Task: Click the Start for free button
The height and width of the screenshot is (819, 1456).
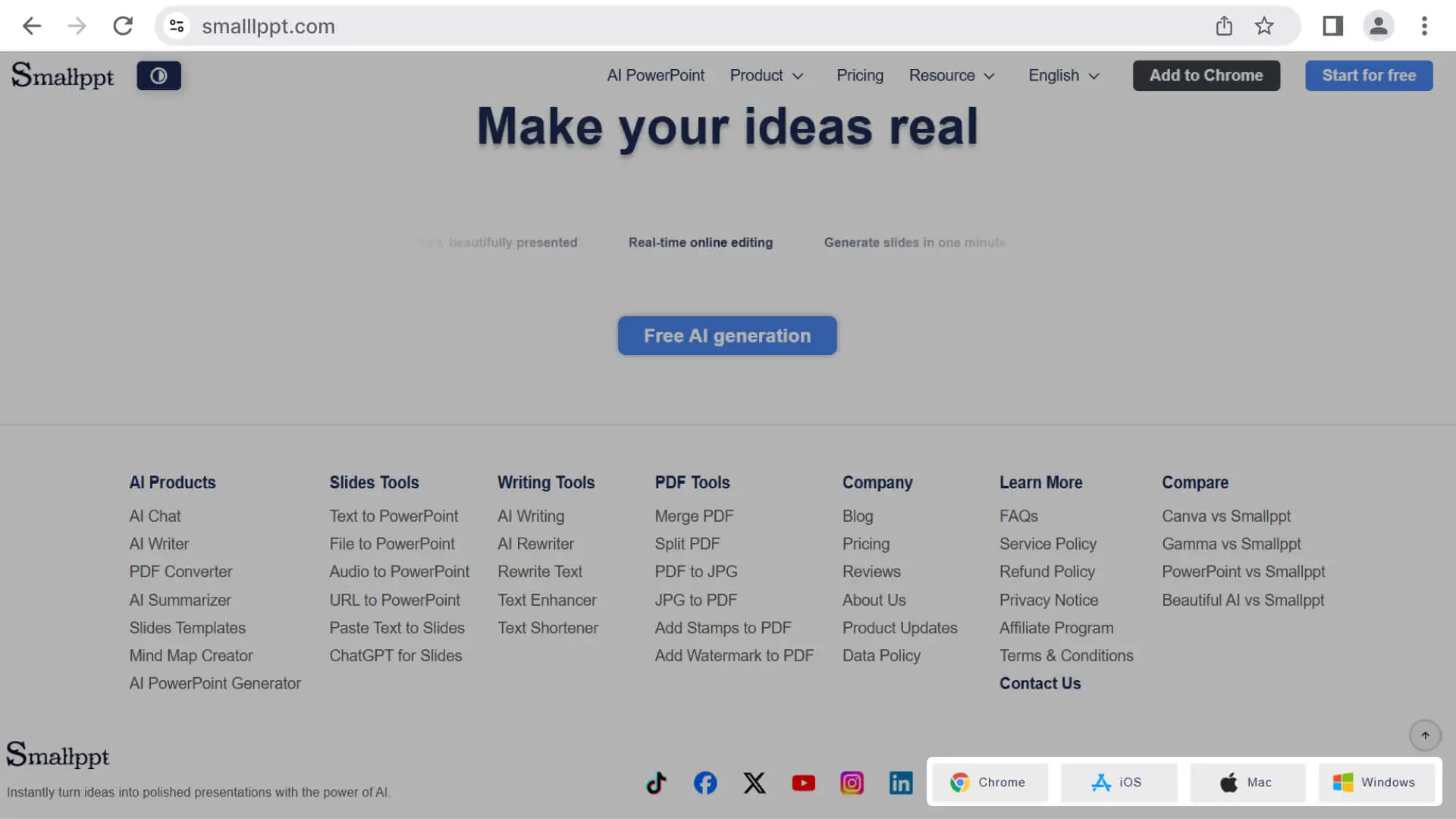Action: (x=1369, y=76)
